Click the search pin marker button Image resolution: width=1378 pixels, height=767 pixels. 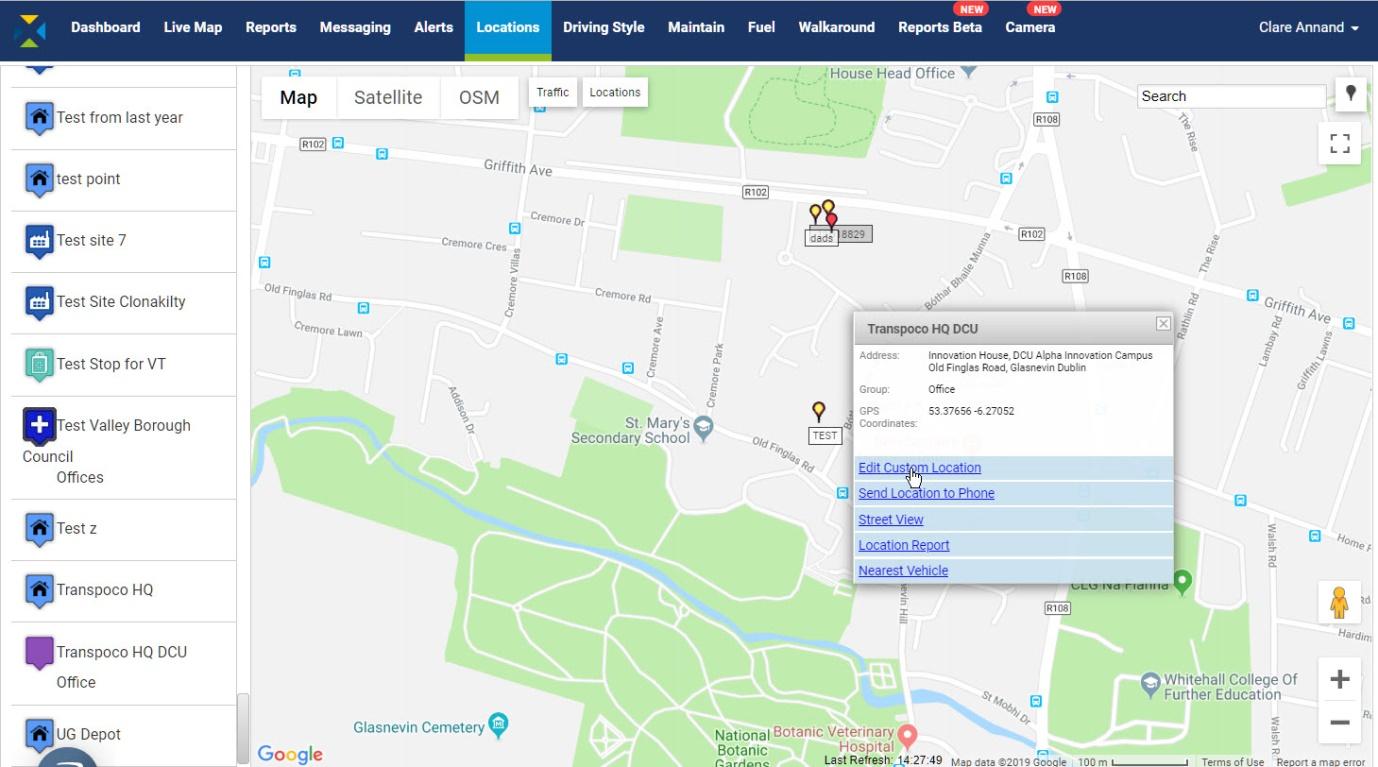click(x=1351, y=94)
